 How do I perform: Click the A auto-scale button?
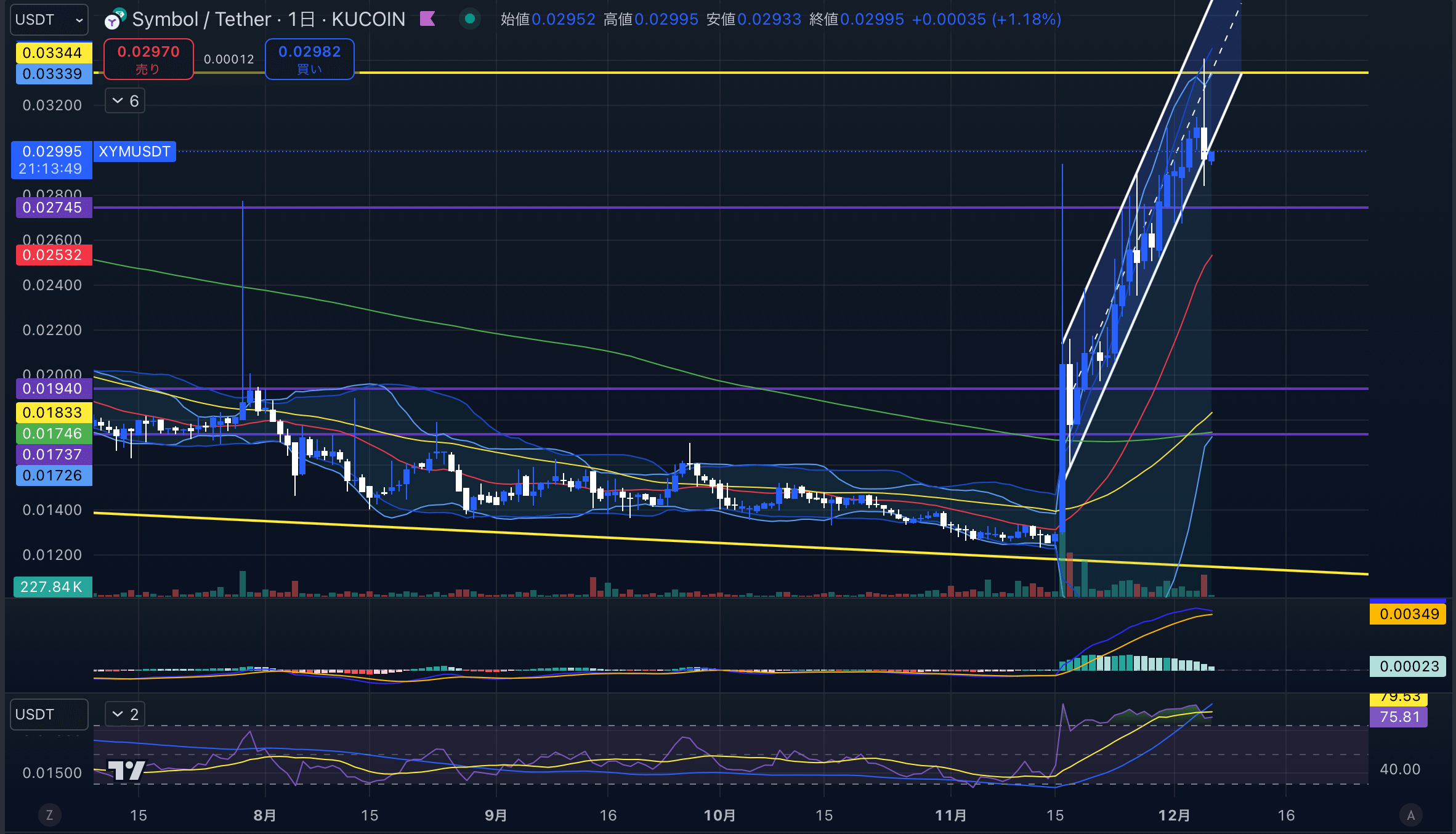tap(1411, 816)
